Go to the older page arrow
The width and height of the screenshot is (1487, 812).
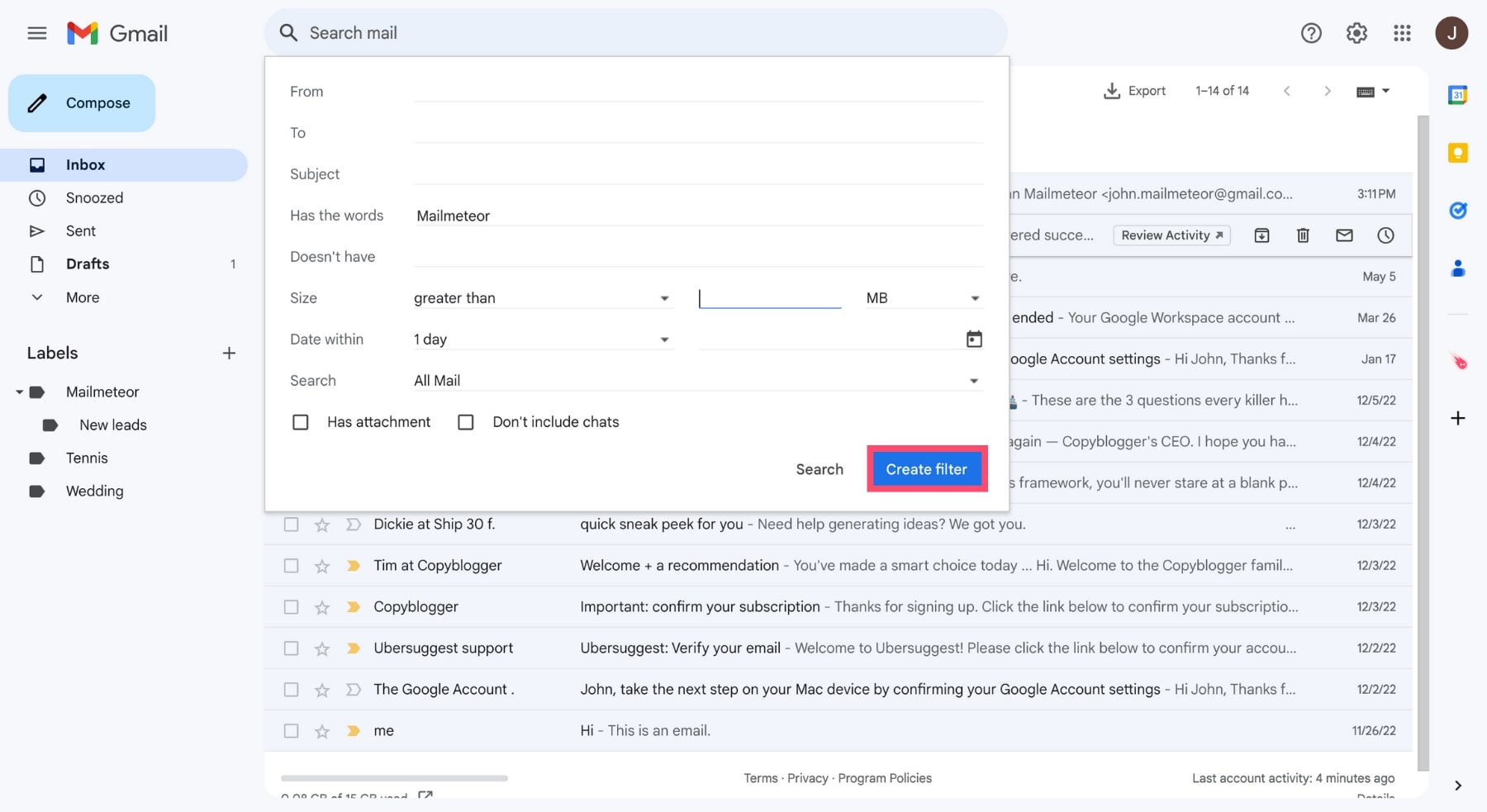pyautogui.click(x=1328, y=91)
